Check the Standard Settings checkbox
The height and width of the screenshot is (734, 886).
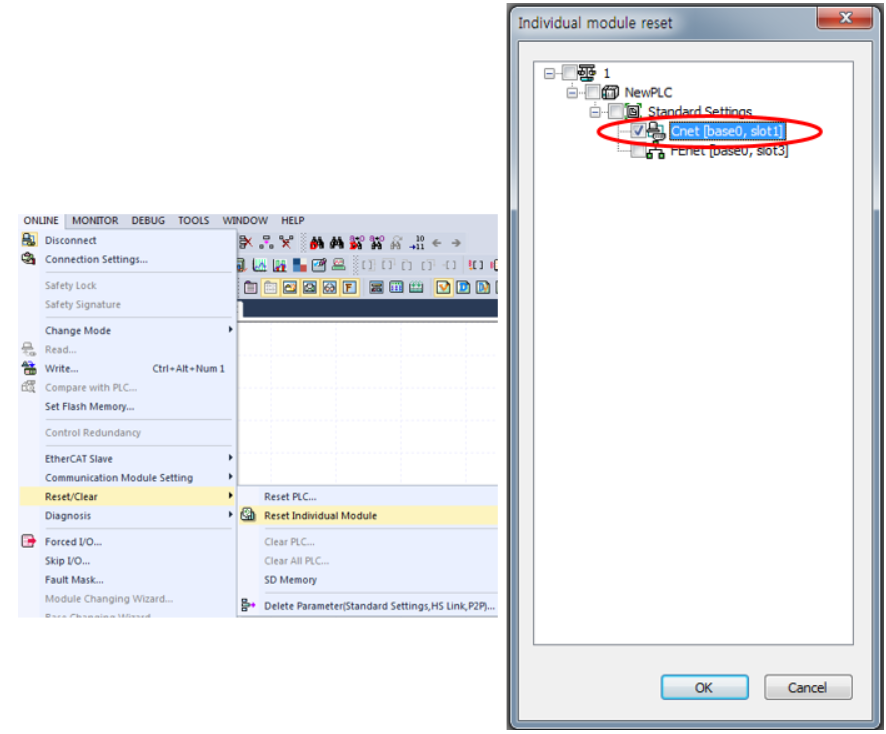tap(615, 111)
